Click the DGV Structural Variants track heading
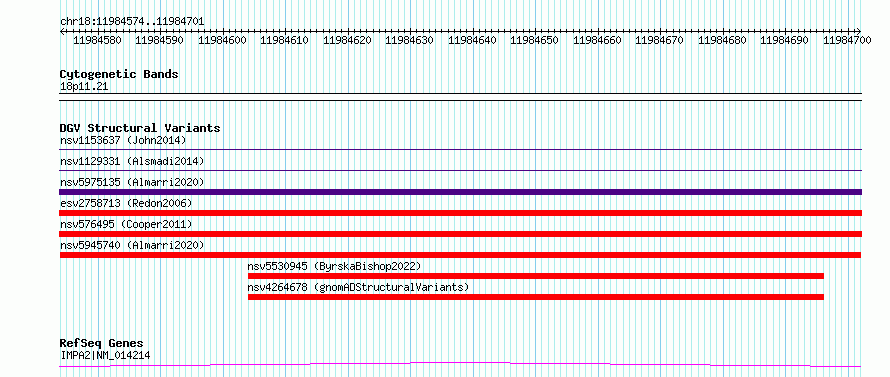Image resolution: width=890 pixels, height=377 pixels. [140, 128]
